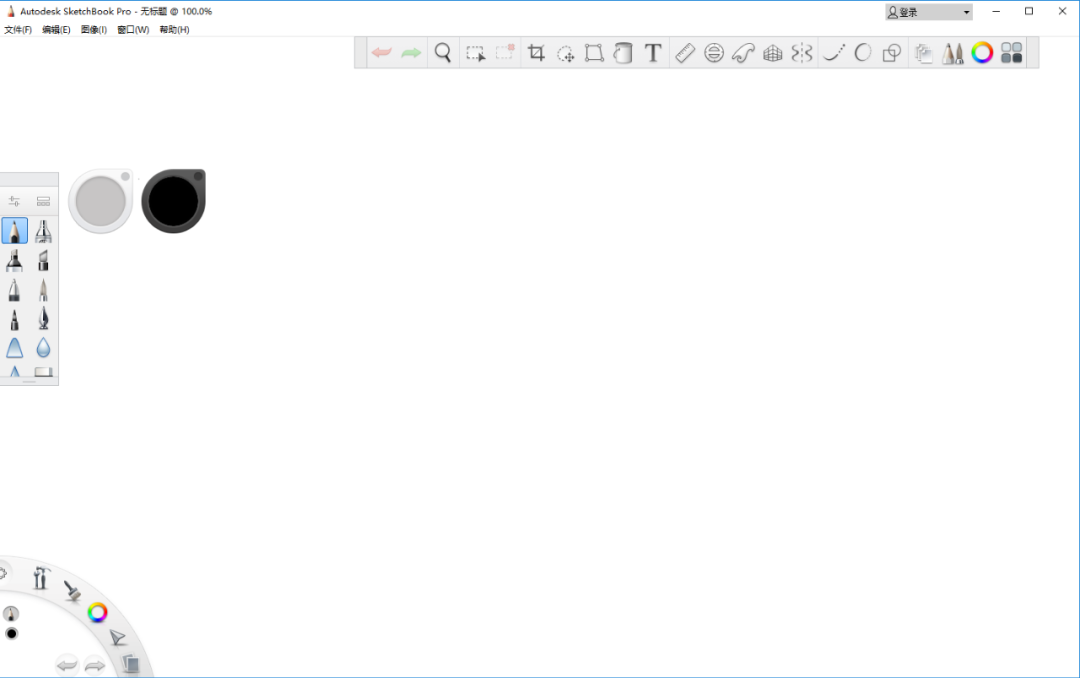Open the 文件(F) menu

pyautogui.click(x=18, y=30)
